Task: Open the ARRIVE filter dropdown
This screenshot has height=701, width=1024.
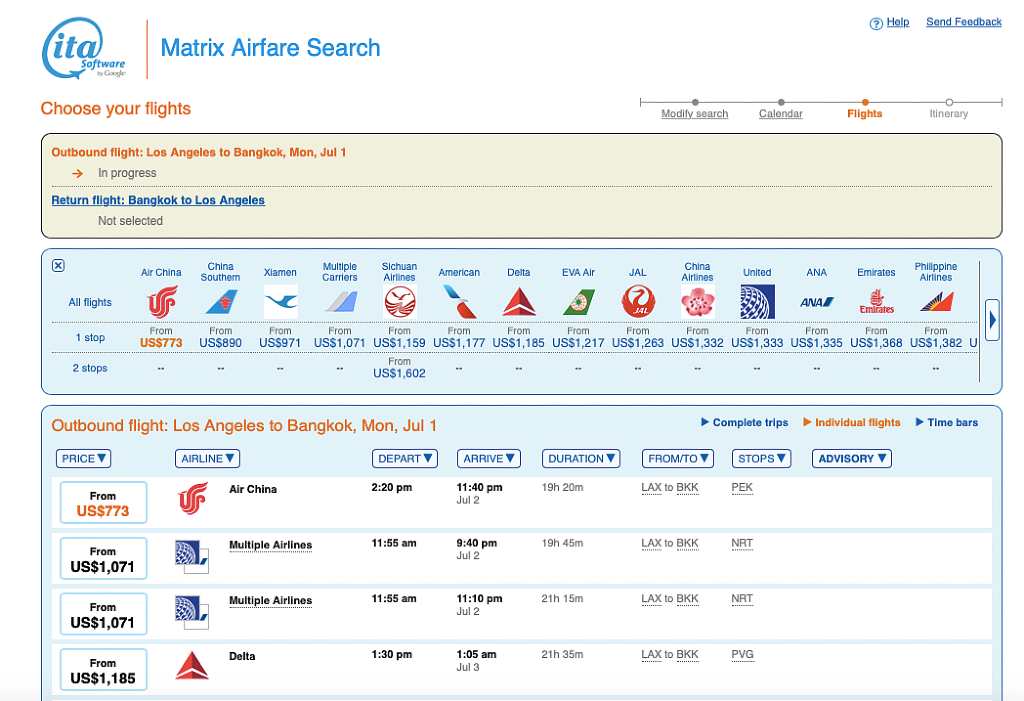Action: (x=489, y=459)
